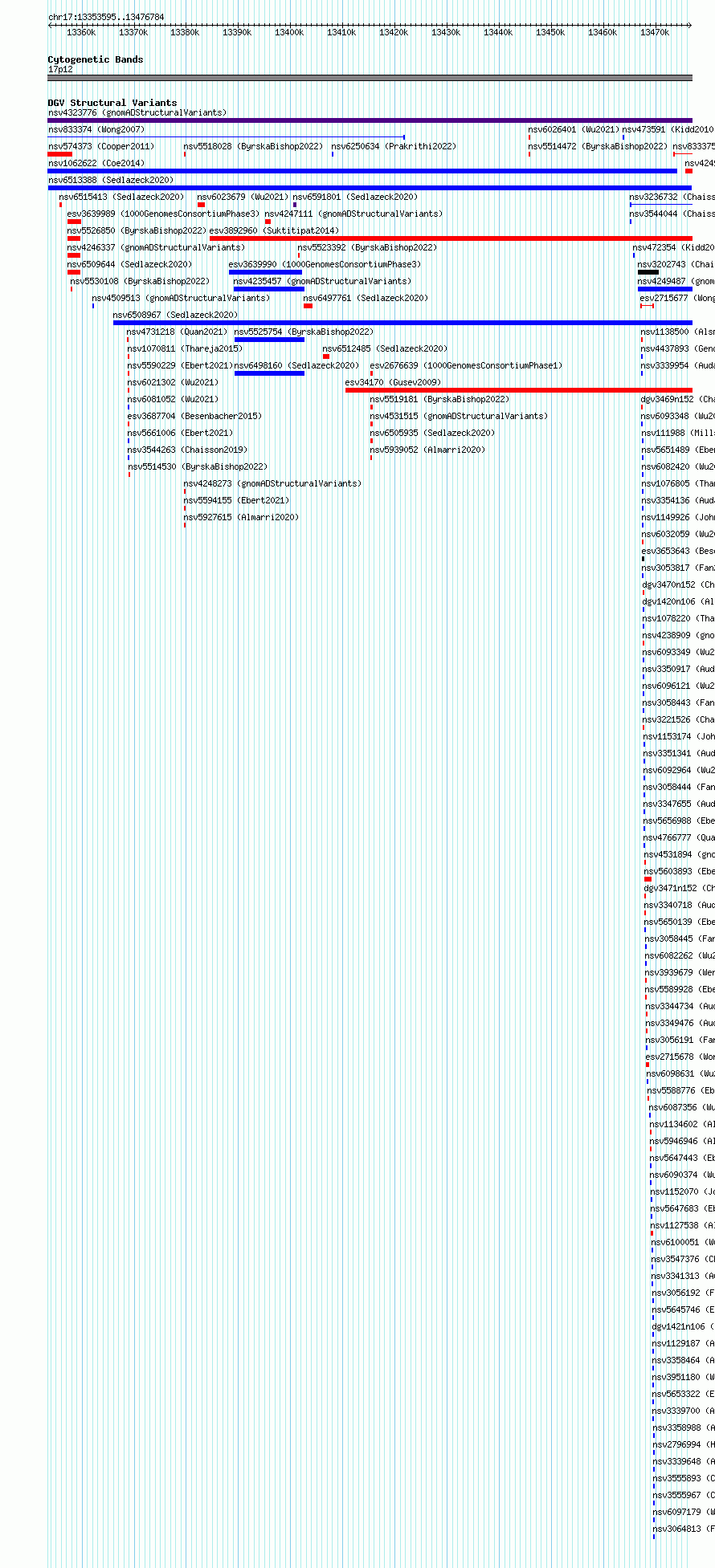Select variant nsv6026401 (Wu2021)
The height and width of the screenshot is (1568, 715).
point(574,129)
